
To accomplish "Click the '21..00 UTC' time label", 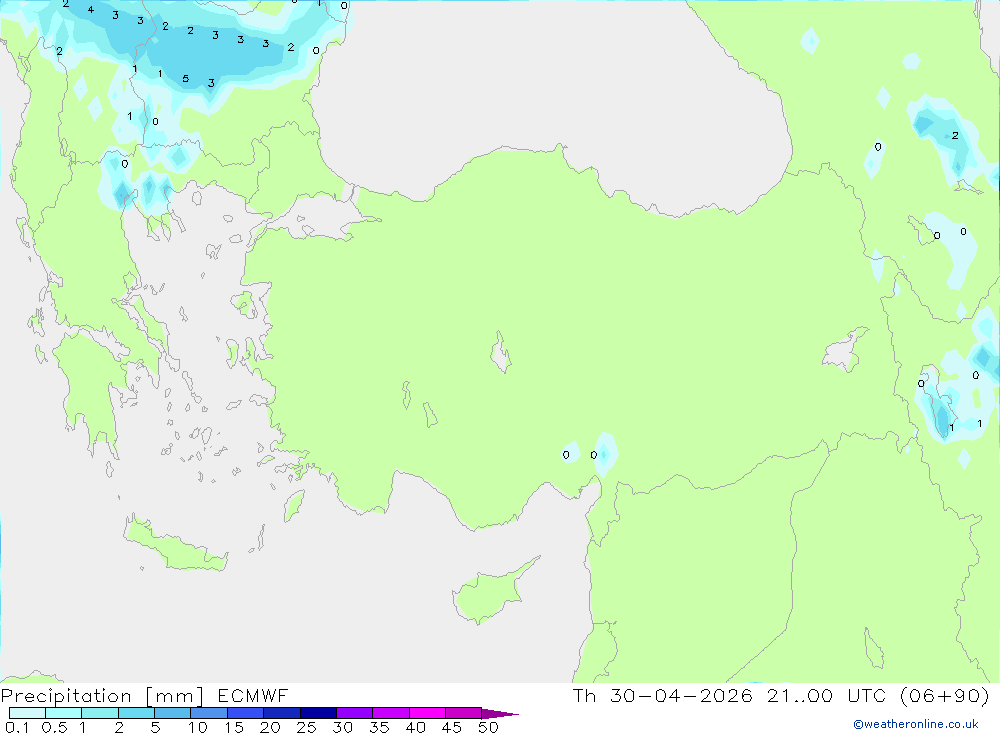I will (827, 695).
